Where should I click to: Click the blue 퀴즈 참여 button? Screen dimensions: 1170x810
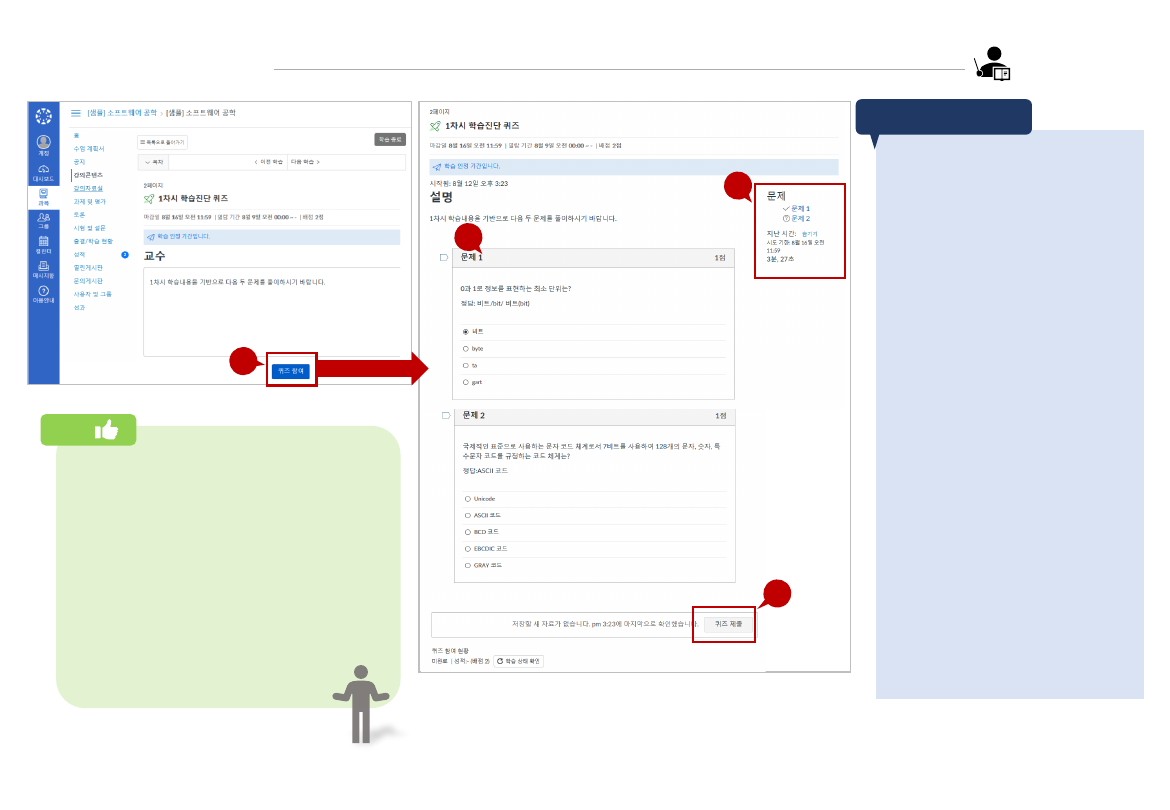coord(290,370)
